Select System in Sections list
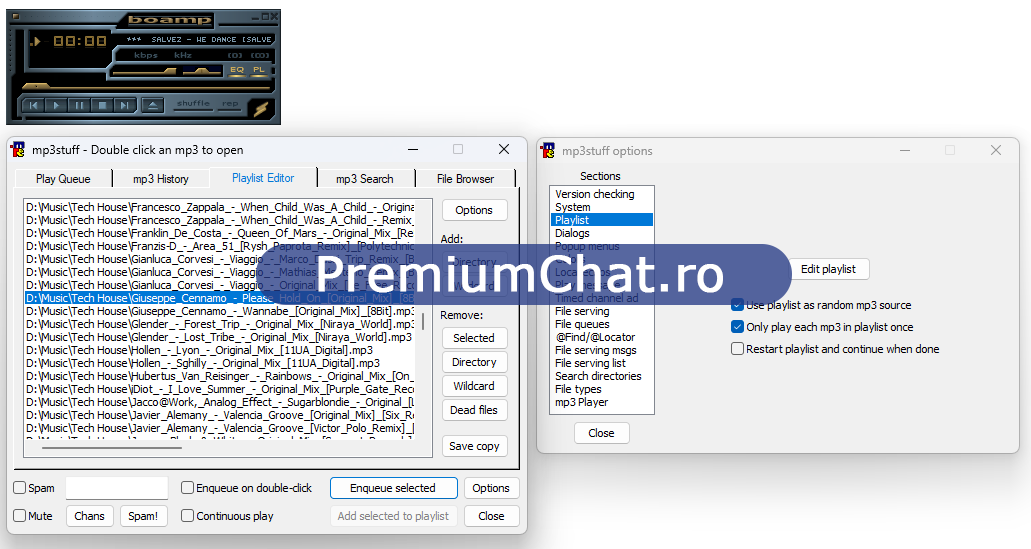This screenshot has height=549, width=1031. click(x=602, y=207)
